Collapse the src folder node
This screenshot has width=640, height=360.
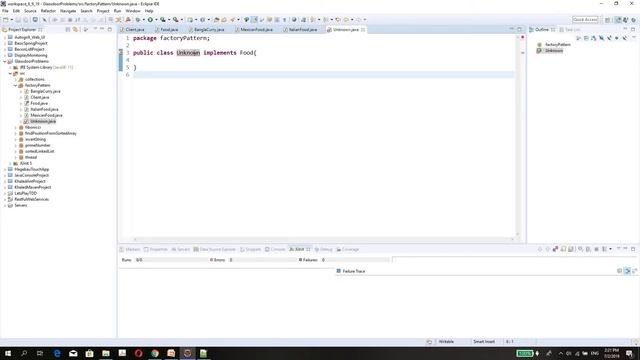[x=10, y=73]
